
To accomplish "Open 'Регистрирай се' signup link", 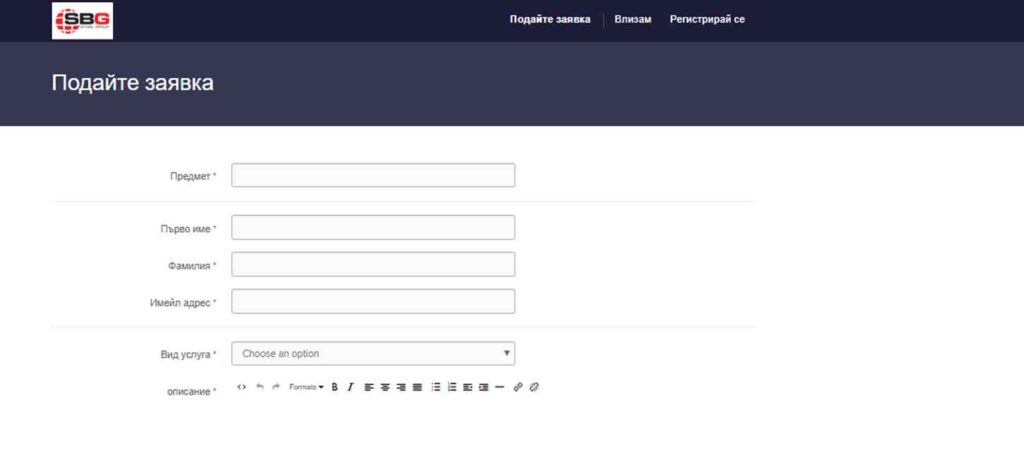I will coord(707,20).
